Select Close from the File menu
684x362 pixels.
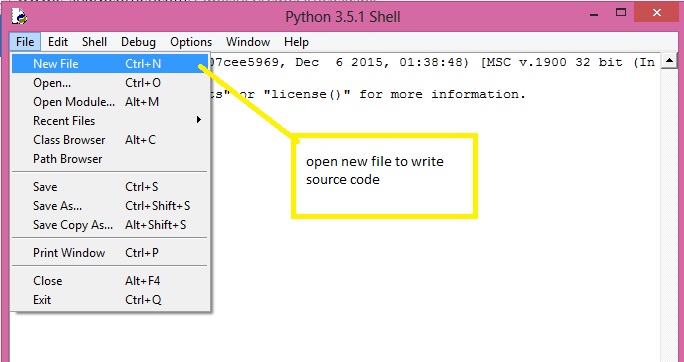pos(109,280)
